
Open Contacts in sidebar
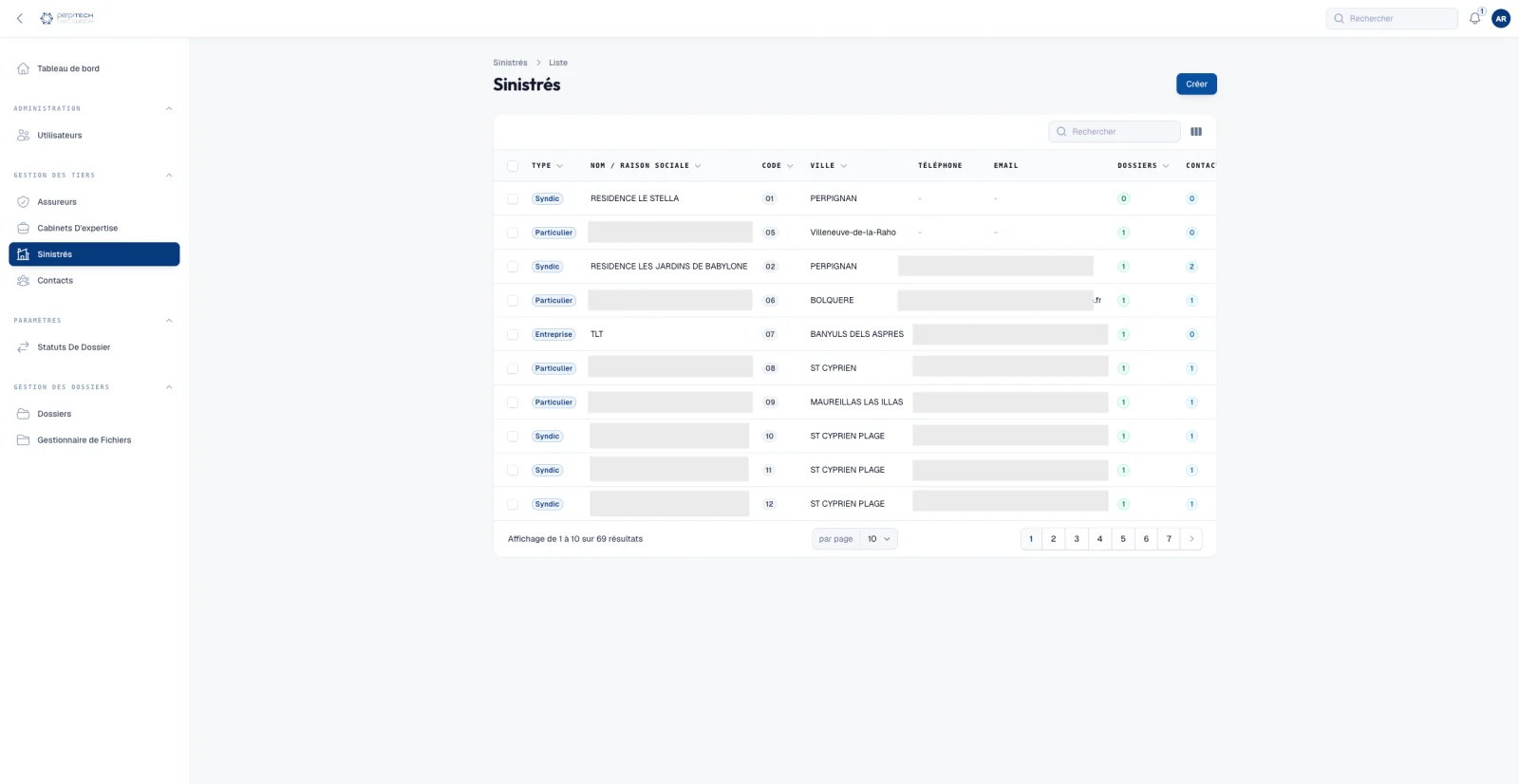point(94,280)
